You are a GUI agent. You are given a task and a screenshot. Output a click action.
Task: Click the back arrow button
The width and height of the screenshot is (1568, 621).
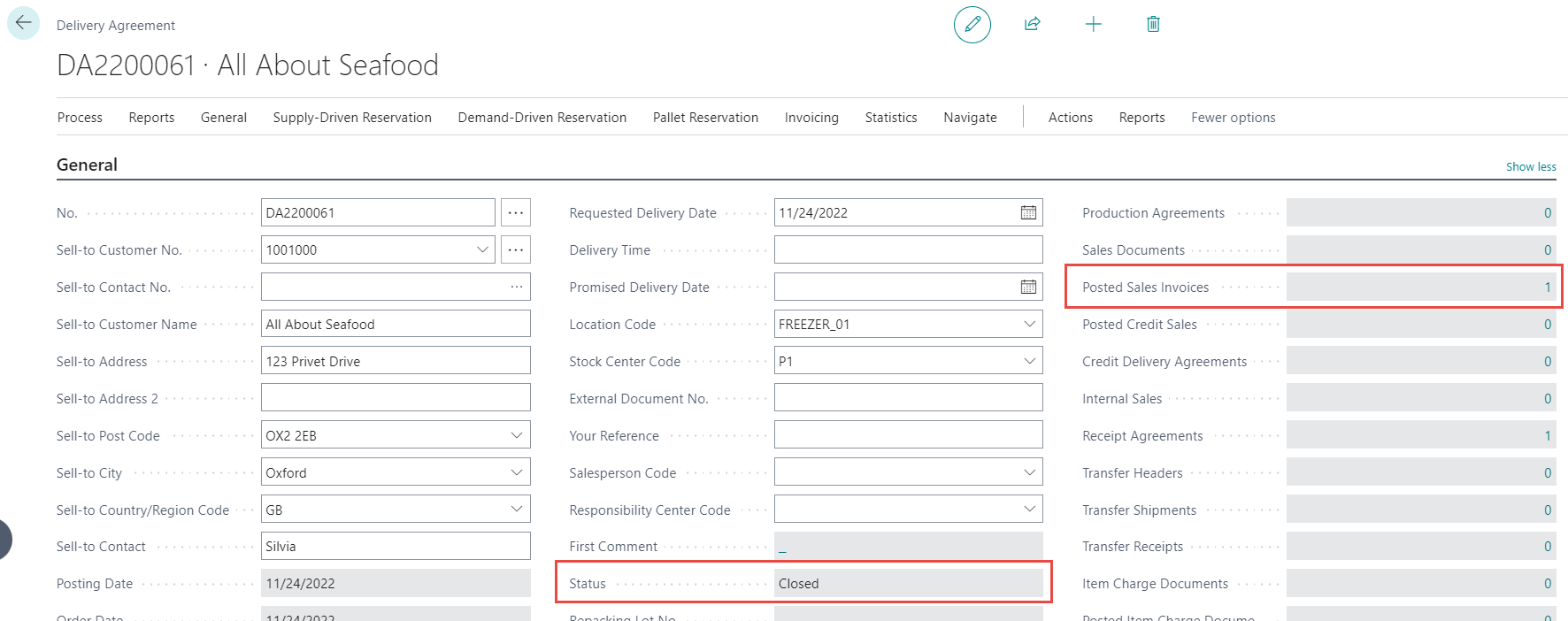pyautogui.click(x=23, y=23)
